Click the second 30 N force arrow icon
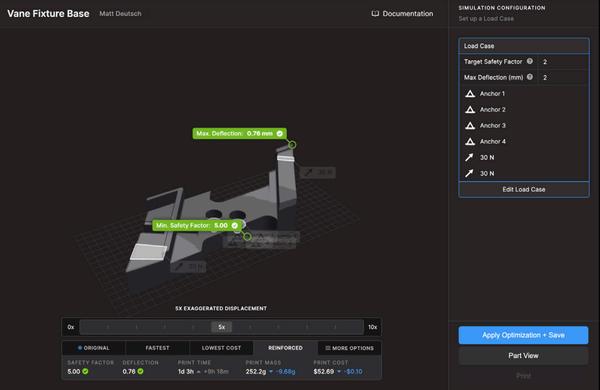600x390 pixels. click(x=469, y=173)
